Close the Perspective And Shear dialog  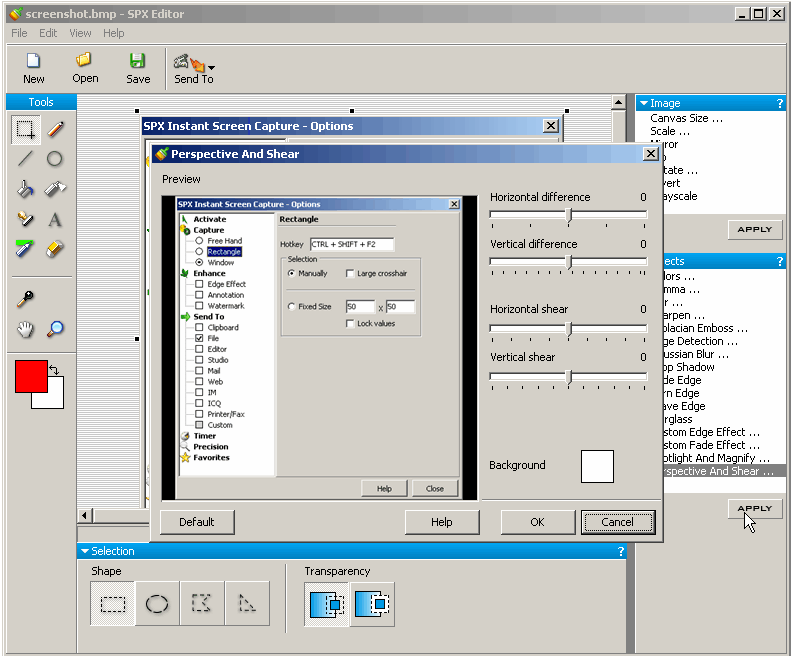pos(651,153)
